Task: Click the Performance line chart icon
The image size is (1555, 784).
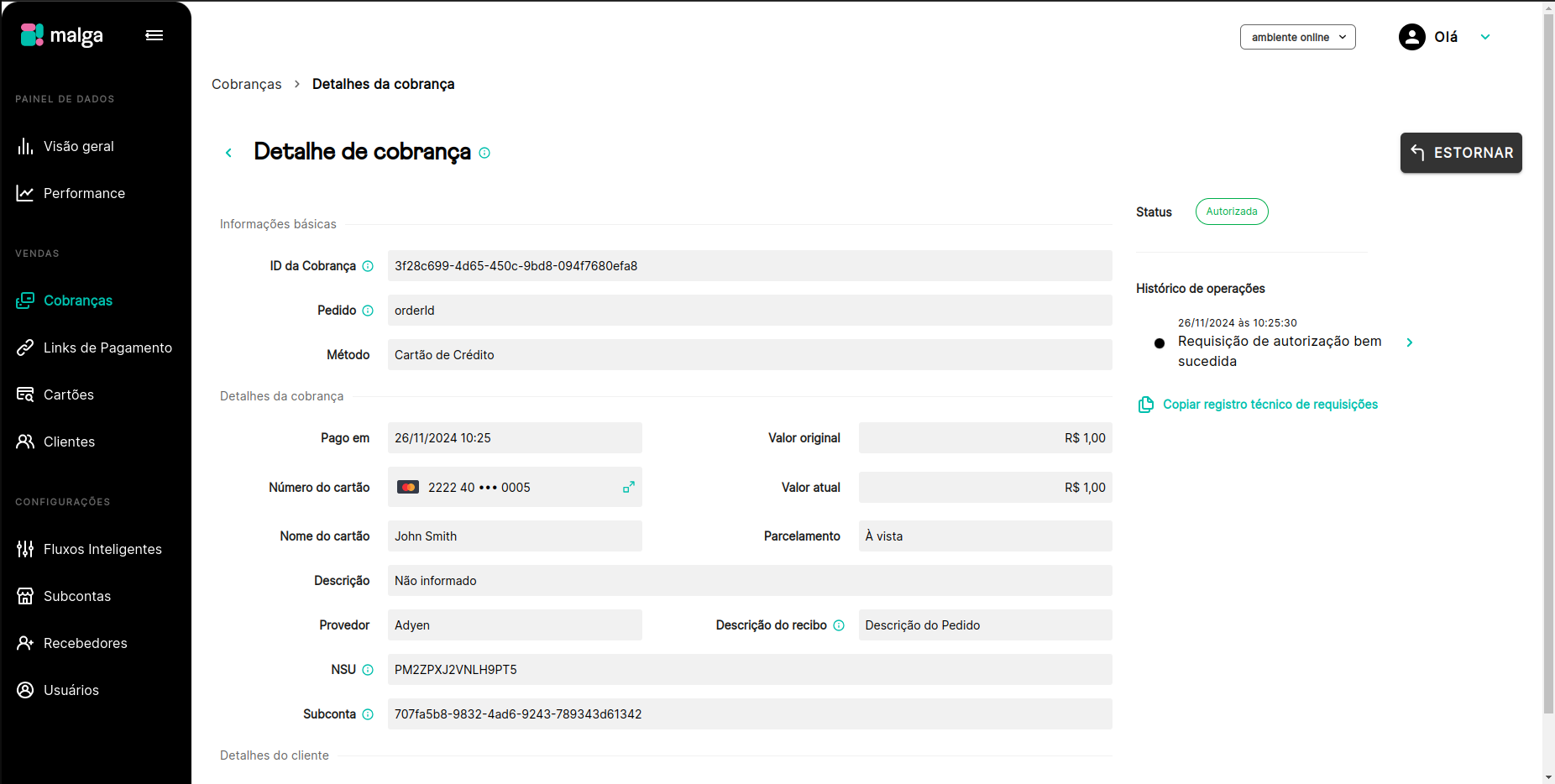Action: [x=25, y=193]
